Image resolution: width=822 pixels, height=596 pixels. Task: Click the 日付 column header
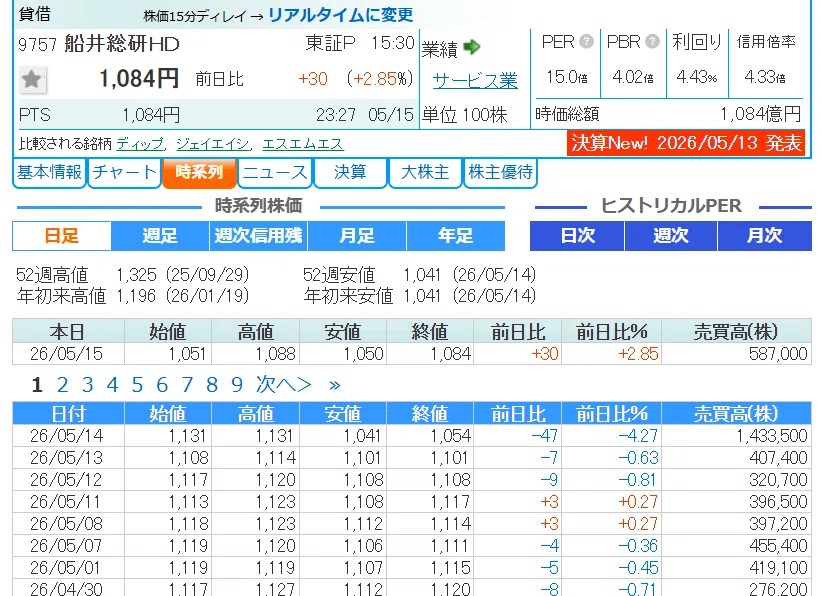pos(68,414)
